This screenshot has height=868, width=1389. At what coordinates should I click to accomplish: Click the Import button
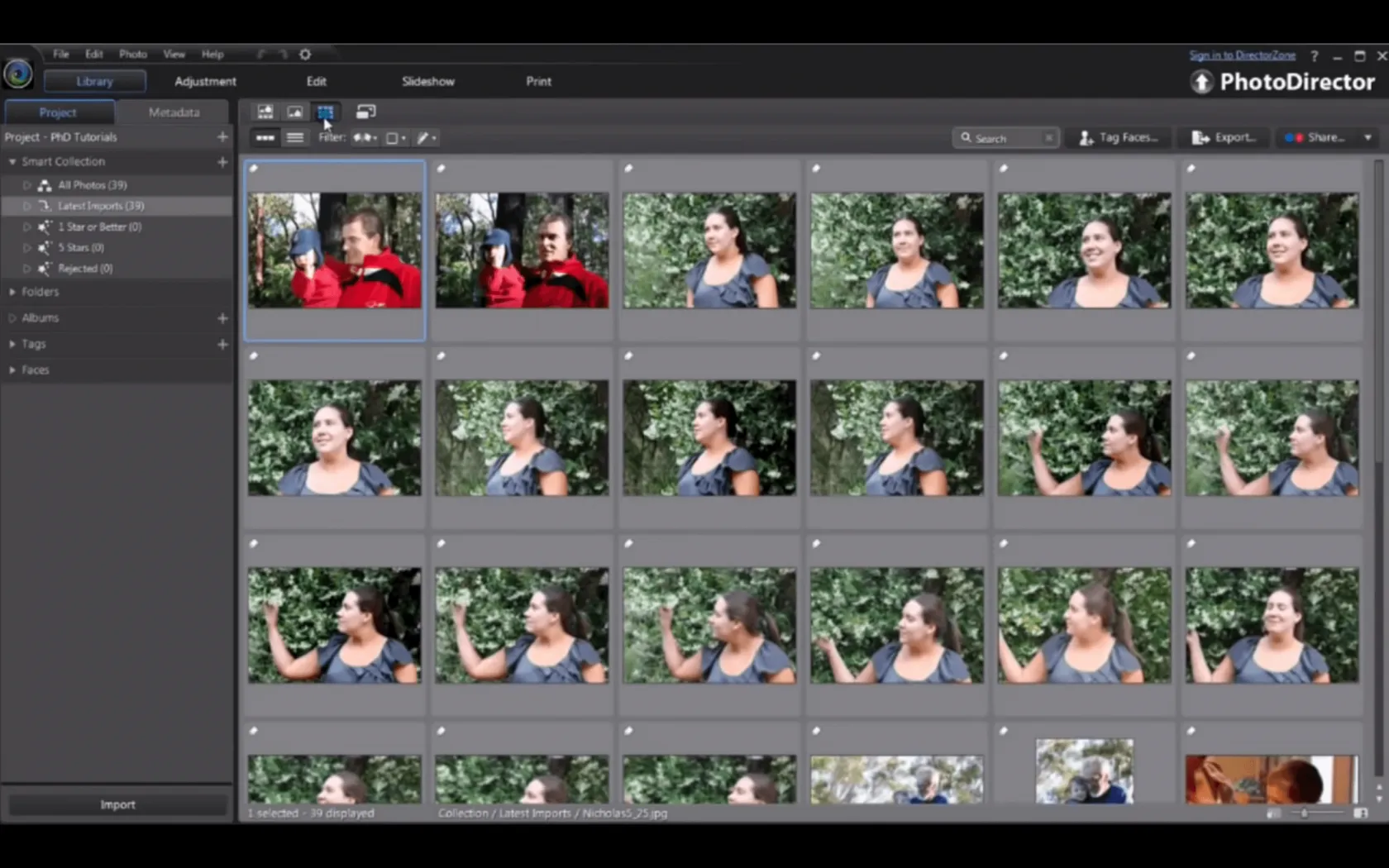[x=117, y=804]
